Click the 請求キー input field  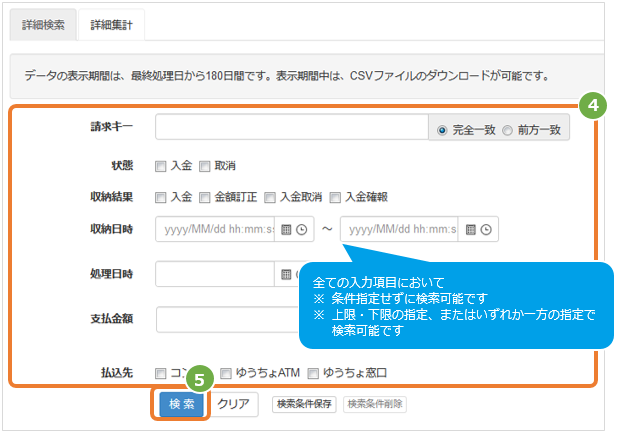click(x=292, y=127)
